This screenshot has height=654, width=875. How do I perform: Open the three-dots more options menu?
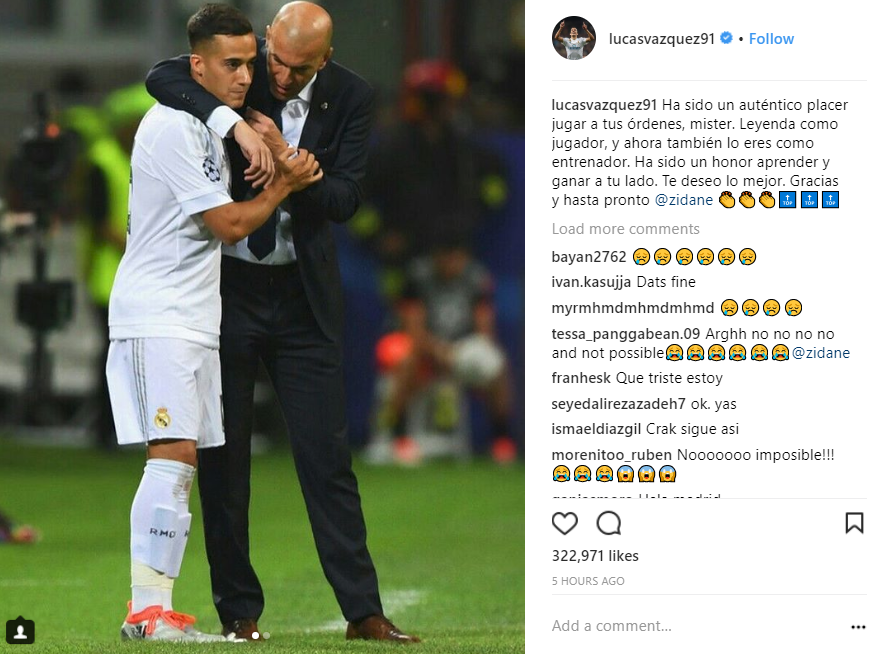pos(858,627)
